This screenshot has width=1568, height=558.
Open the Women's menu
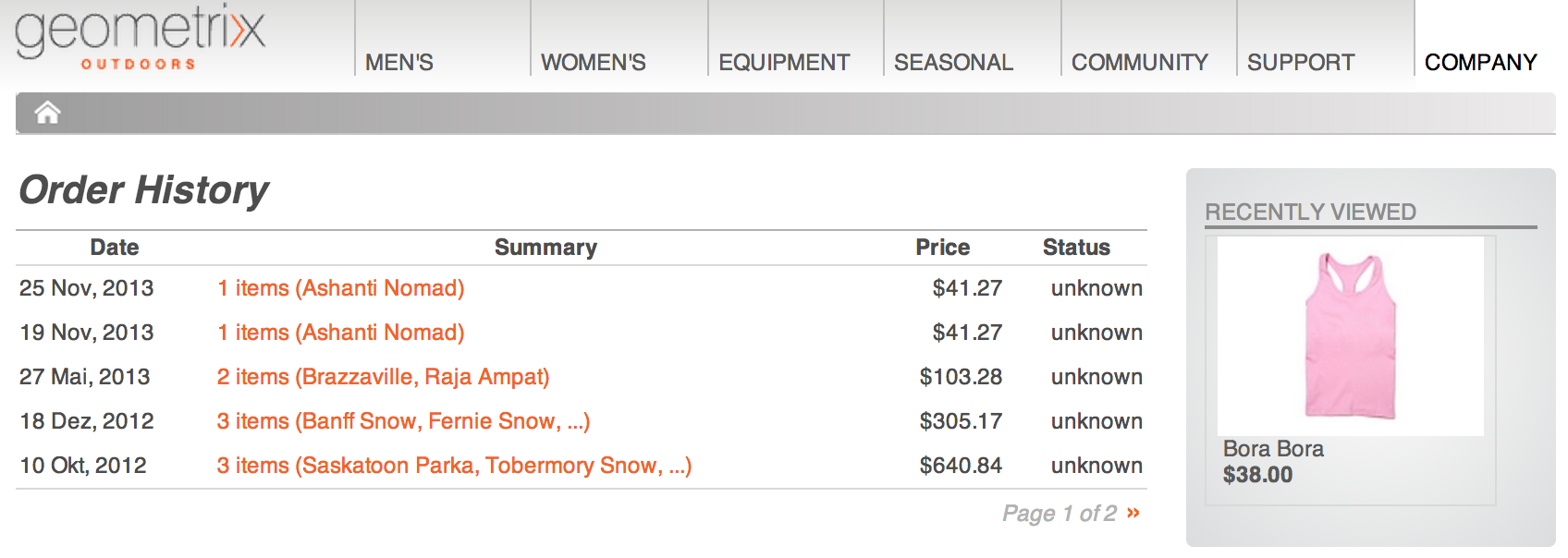(x=594, y=62)
